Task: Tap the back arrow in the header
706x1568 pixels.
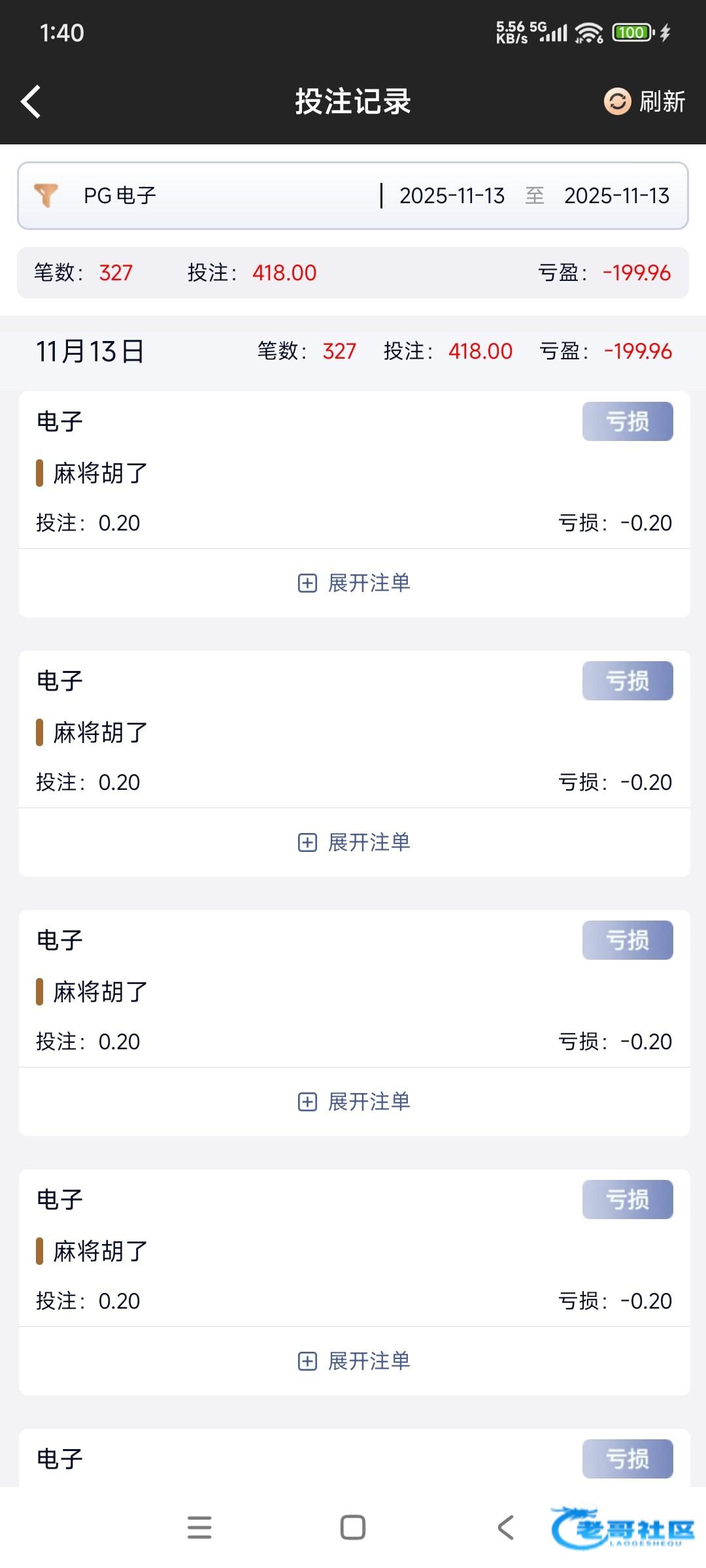Action: (31, 102)
